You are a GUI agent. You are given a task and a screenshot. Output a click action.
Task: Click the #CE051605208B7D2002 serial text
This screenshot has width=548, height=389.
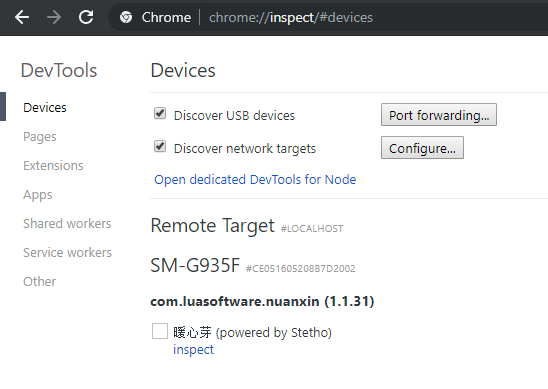(301, 268)
